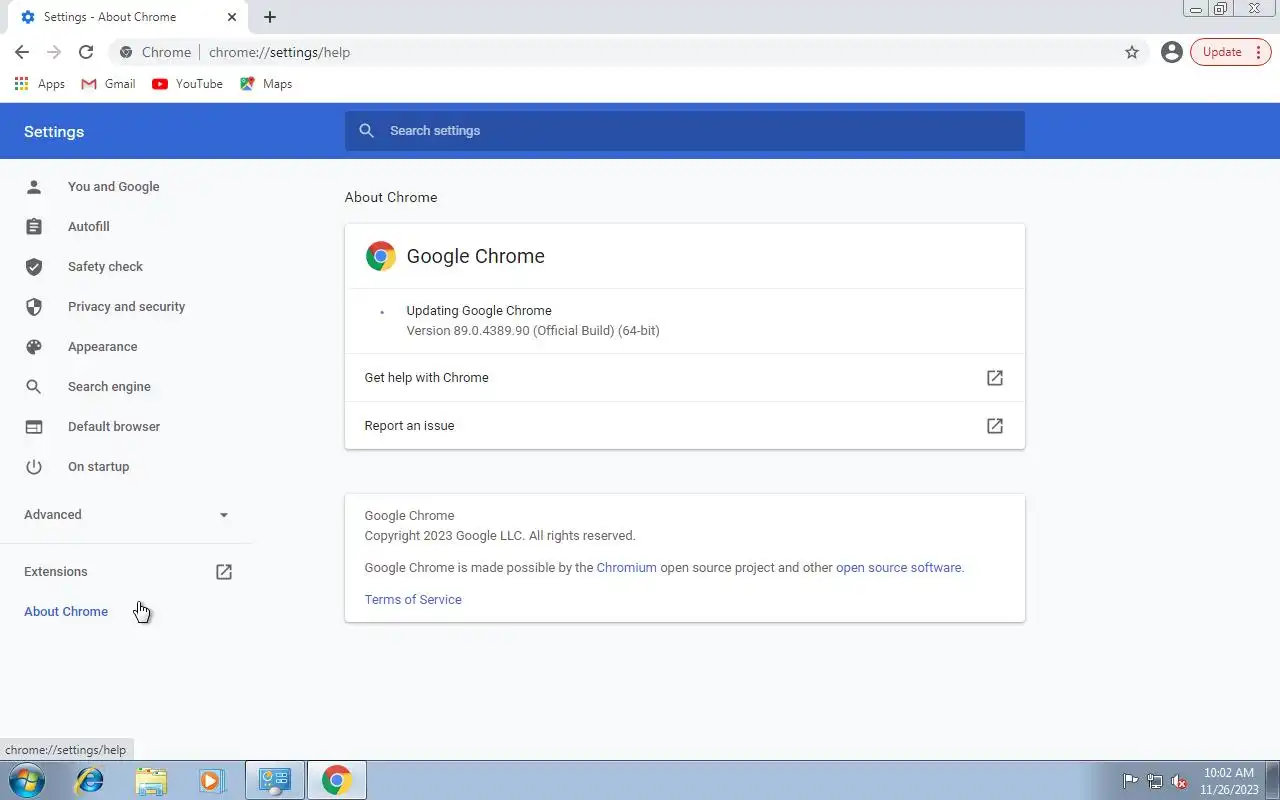
Task: Click the Search settings field
Action: (x=685, y=131)
